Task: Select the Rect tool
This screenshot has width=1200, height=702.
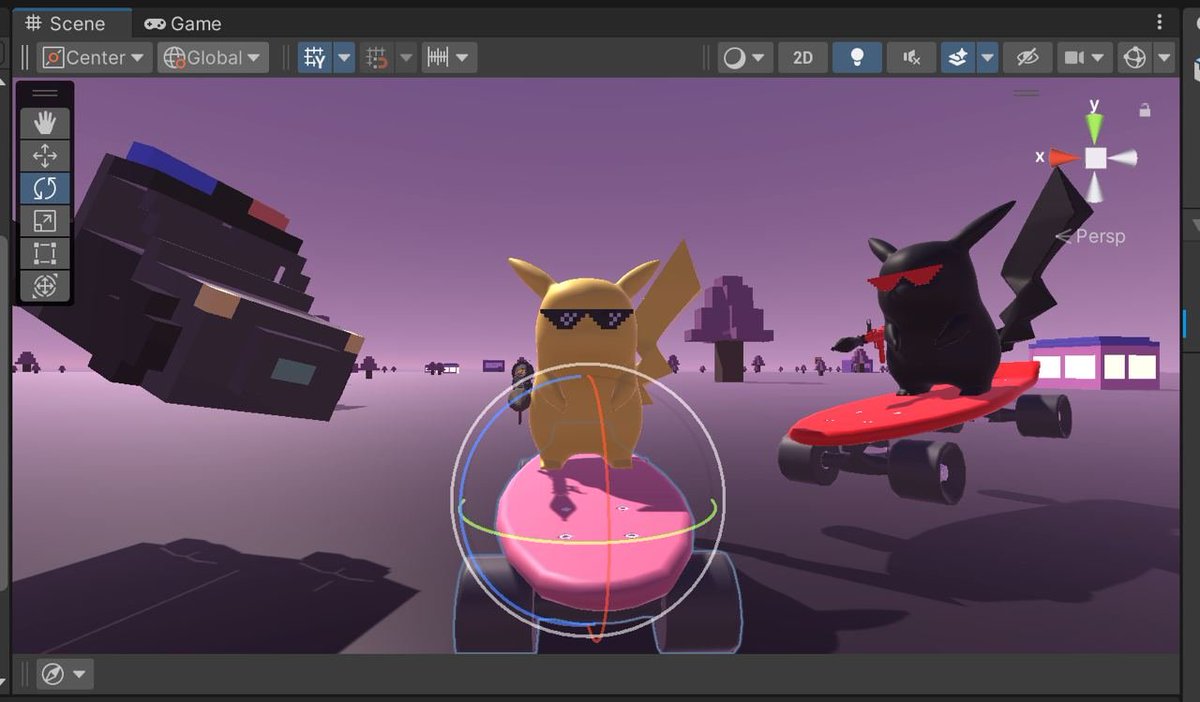Action: coord(45,253)
